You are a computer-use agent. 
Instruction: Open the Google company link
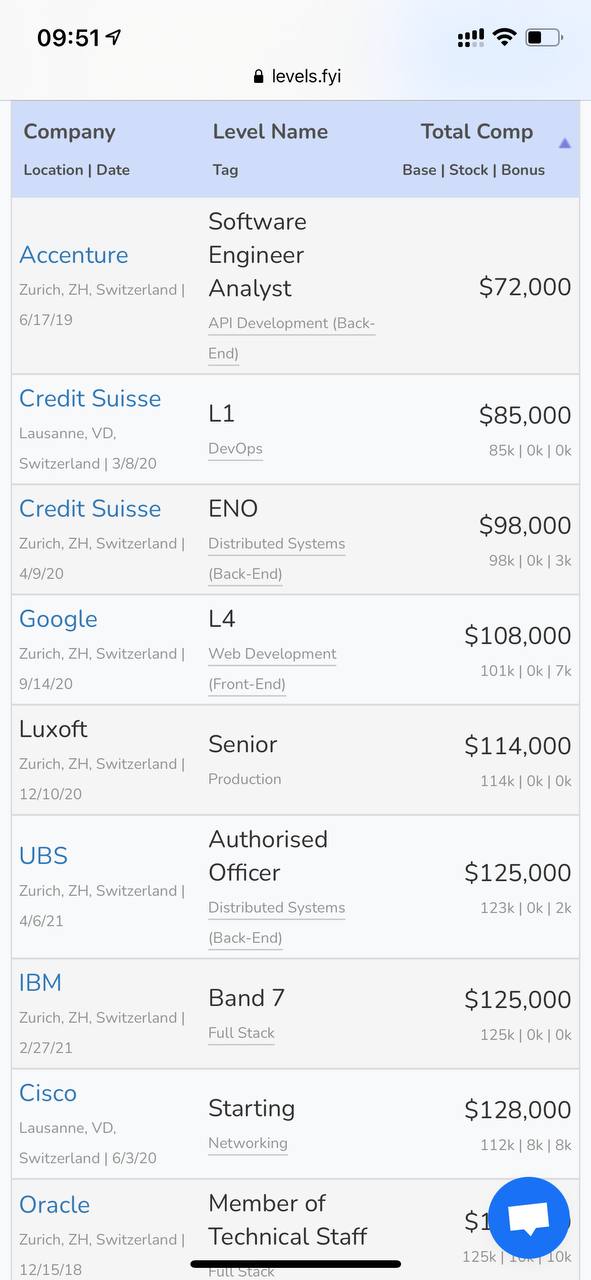pos(58,619)
